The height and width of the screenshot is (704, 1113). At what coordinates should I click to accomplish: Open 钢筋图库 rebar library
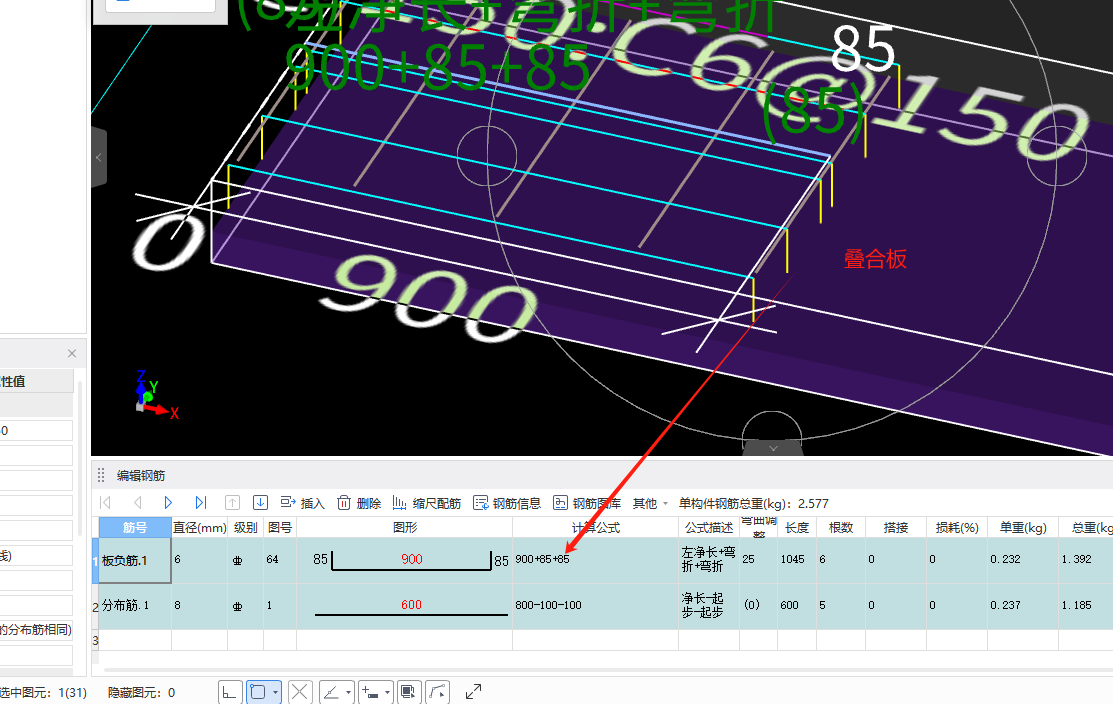tap(587, 503)
